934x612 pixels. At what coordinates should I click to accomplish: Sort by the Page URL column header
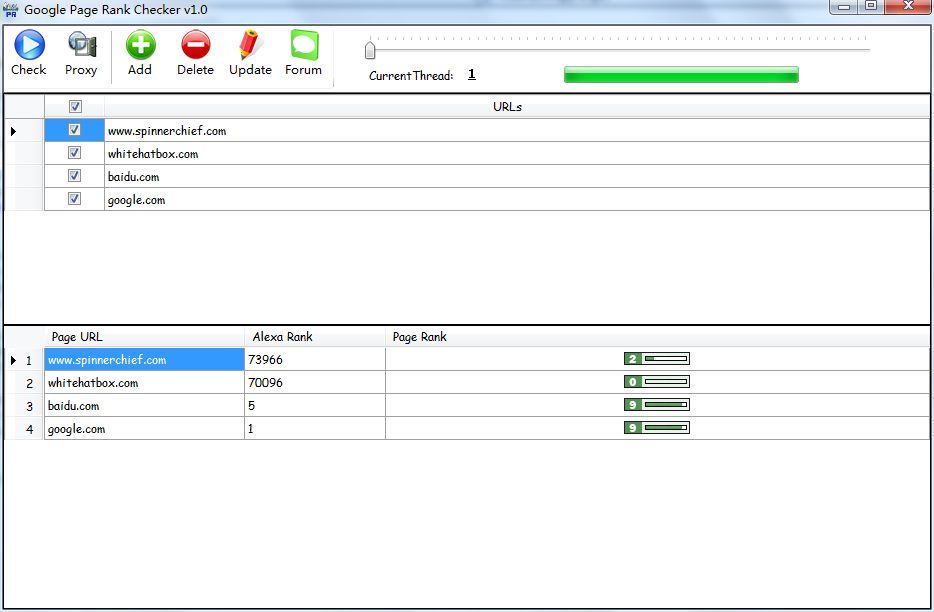pos(77,337)
